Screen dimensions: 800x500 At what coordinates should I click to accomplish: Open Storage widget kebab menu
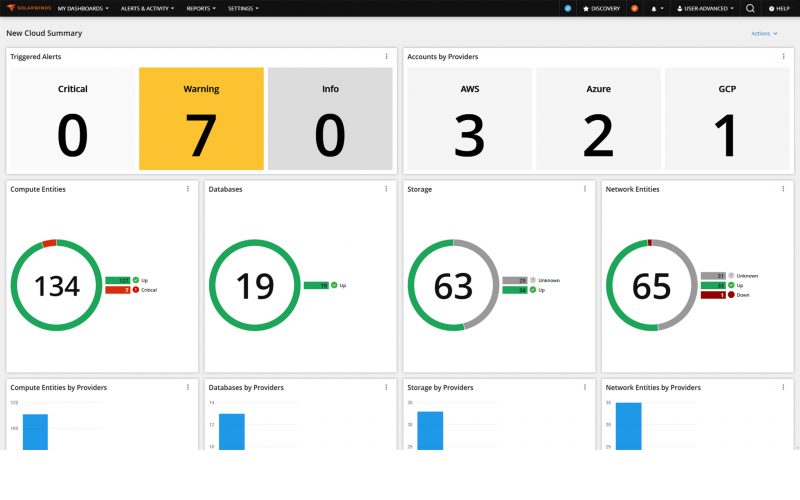point(585,189)
